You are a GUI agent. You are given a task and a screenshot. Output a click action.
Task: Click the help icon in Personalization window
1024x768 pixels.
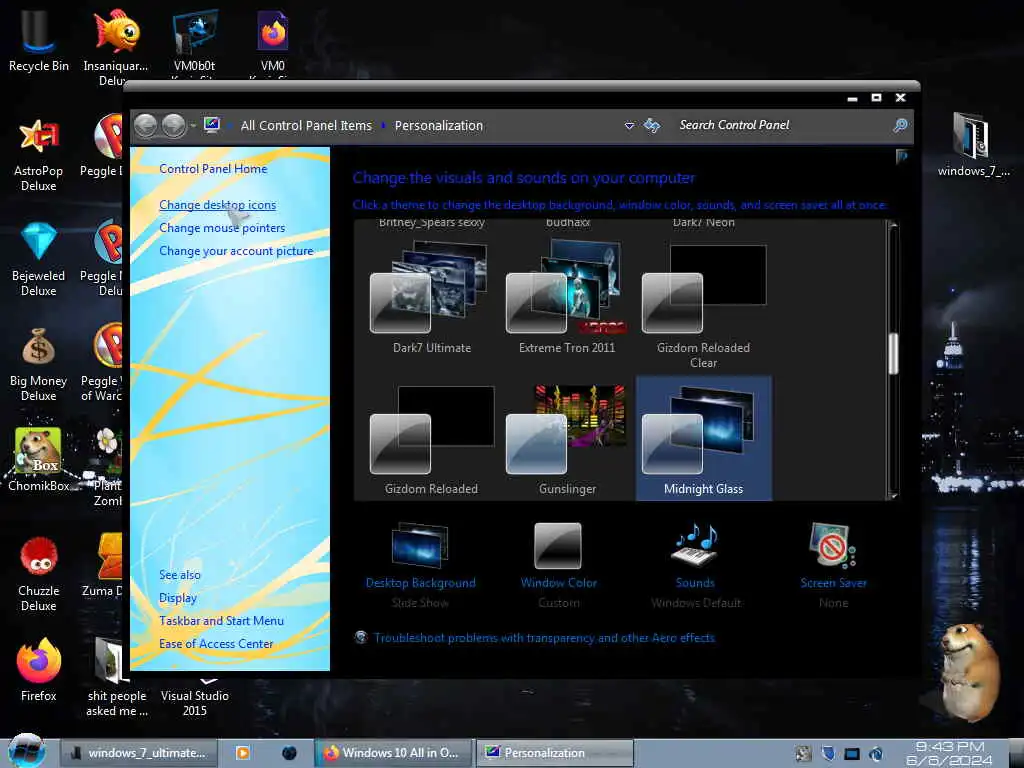click(902, 156)
